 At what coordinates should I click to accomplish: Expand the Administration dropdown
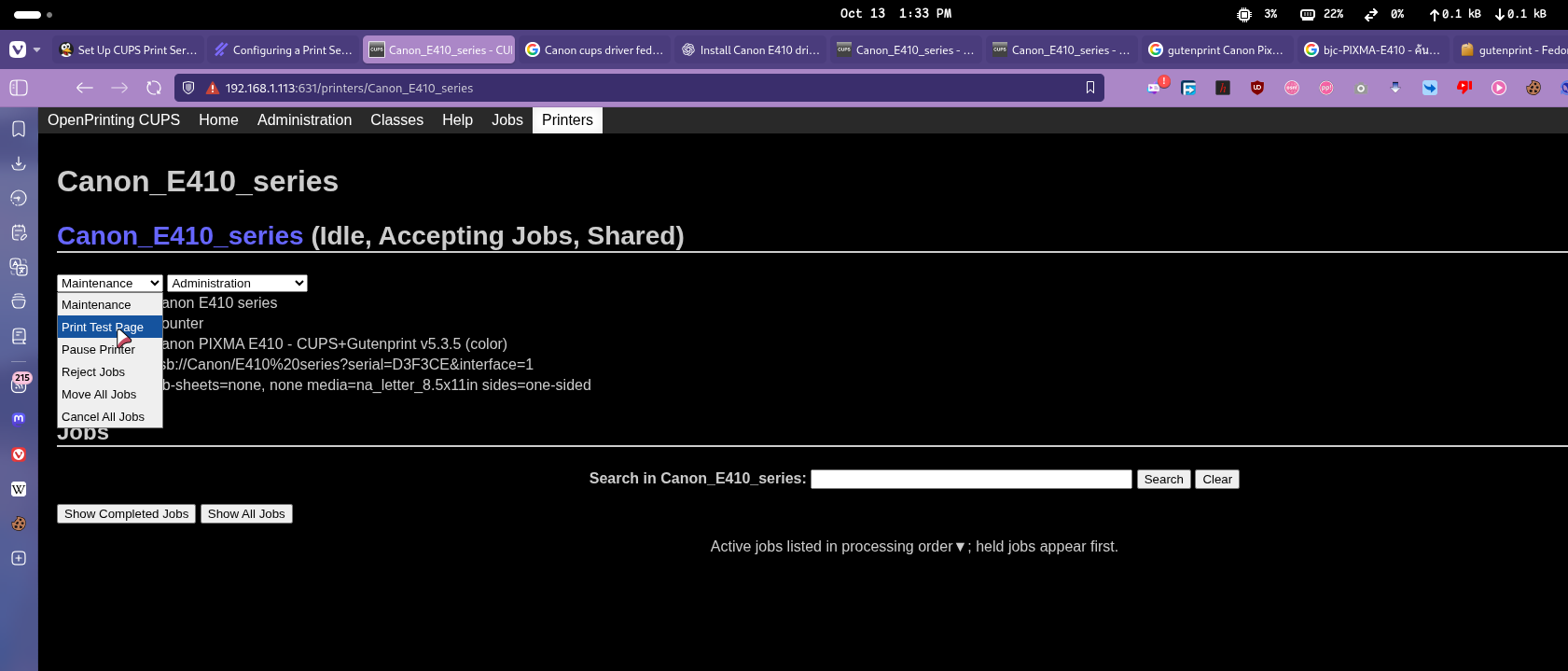237,284
